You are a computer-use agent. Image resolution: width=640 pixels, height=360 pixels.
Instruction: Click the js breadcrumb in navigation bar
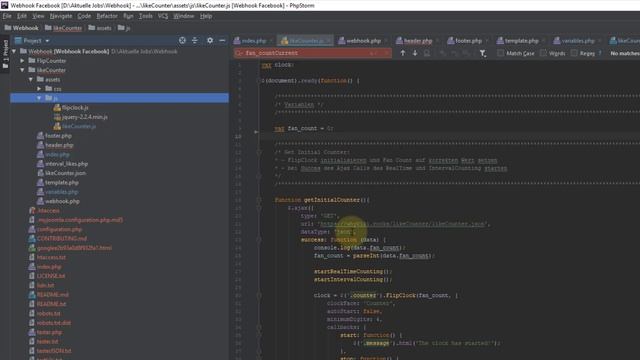click(124, 28)
